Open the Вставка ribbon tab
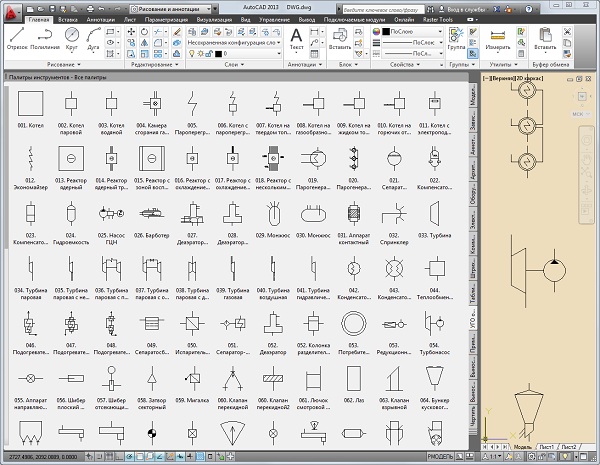Viewport: 600px width, 465px height. coord(70,19)
